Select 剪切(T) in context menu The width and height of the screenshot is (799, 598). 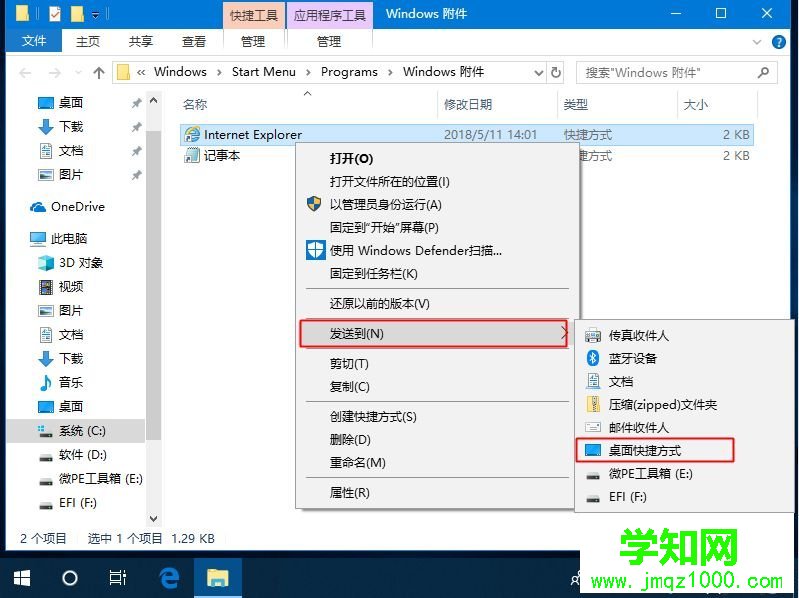pos(349,364)
